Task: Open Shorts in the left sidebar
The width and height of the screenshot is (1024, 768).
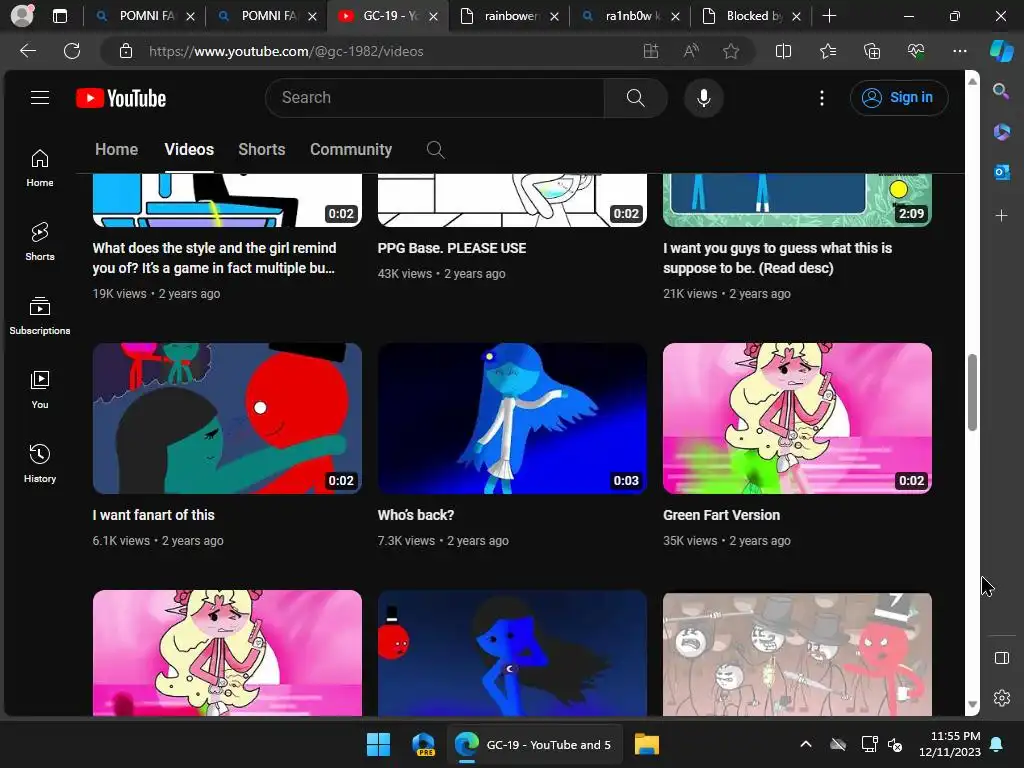Action: click(40, 242)
